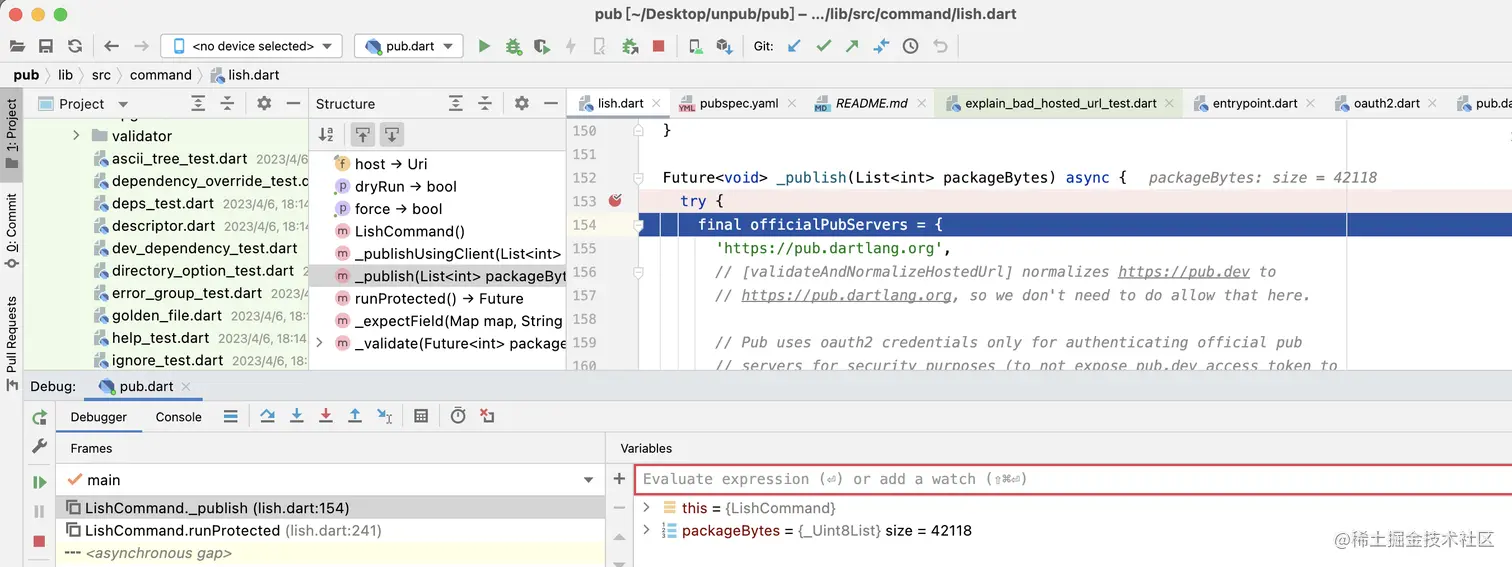Select LishCommand.runProtected stack frame
This screenshot has width=1512, height=567.
point(330,530)
